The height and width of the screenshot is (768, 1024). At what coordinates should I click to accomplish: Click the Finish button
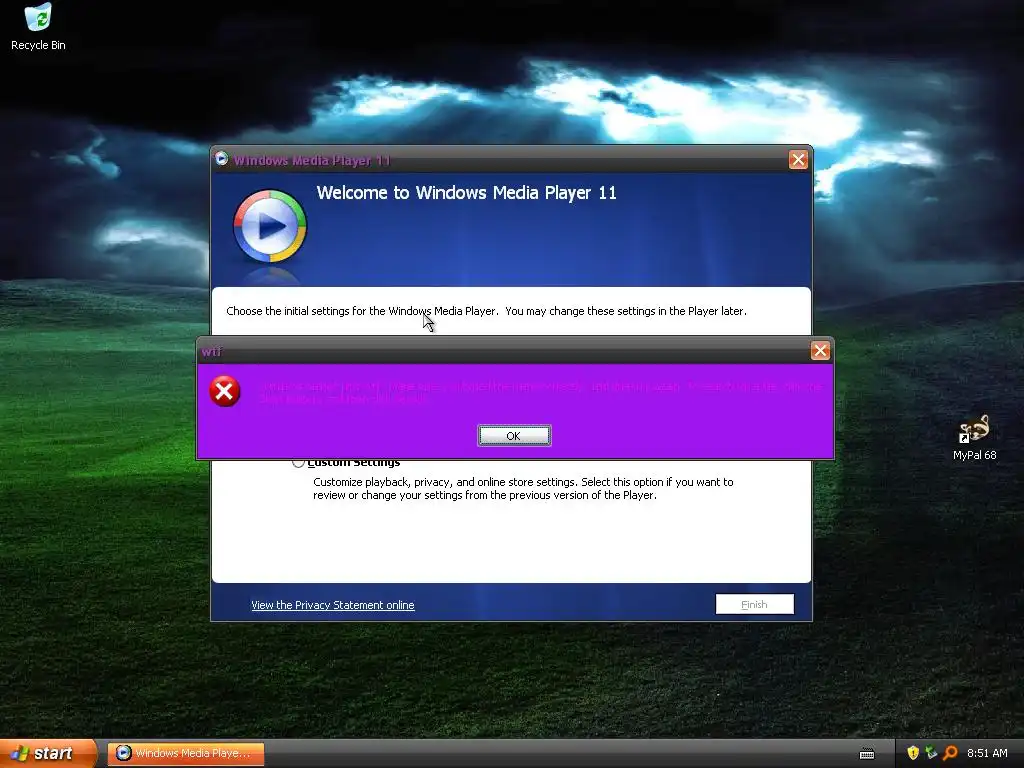click(754, 604)
